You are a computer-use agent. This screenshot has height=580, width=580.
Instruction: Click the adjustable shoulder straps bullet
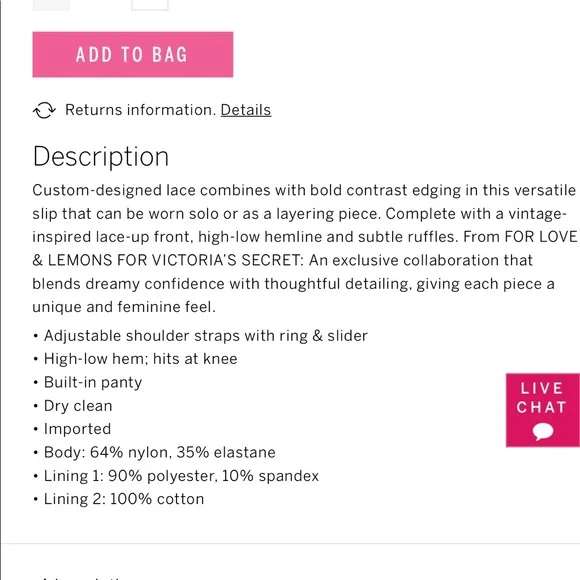click(x=206, y=336)
